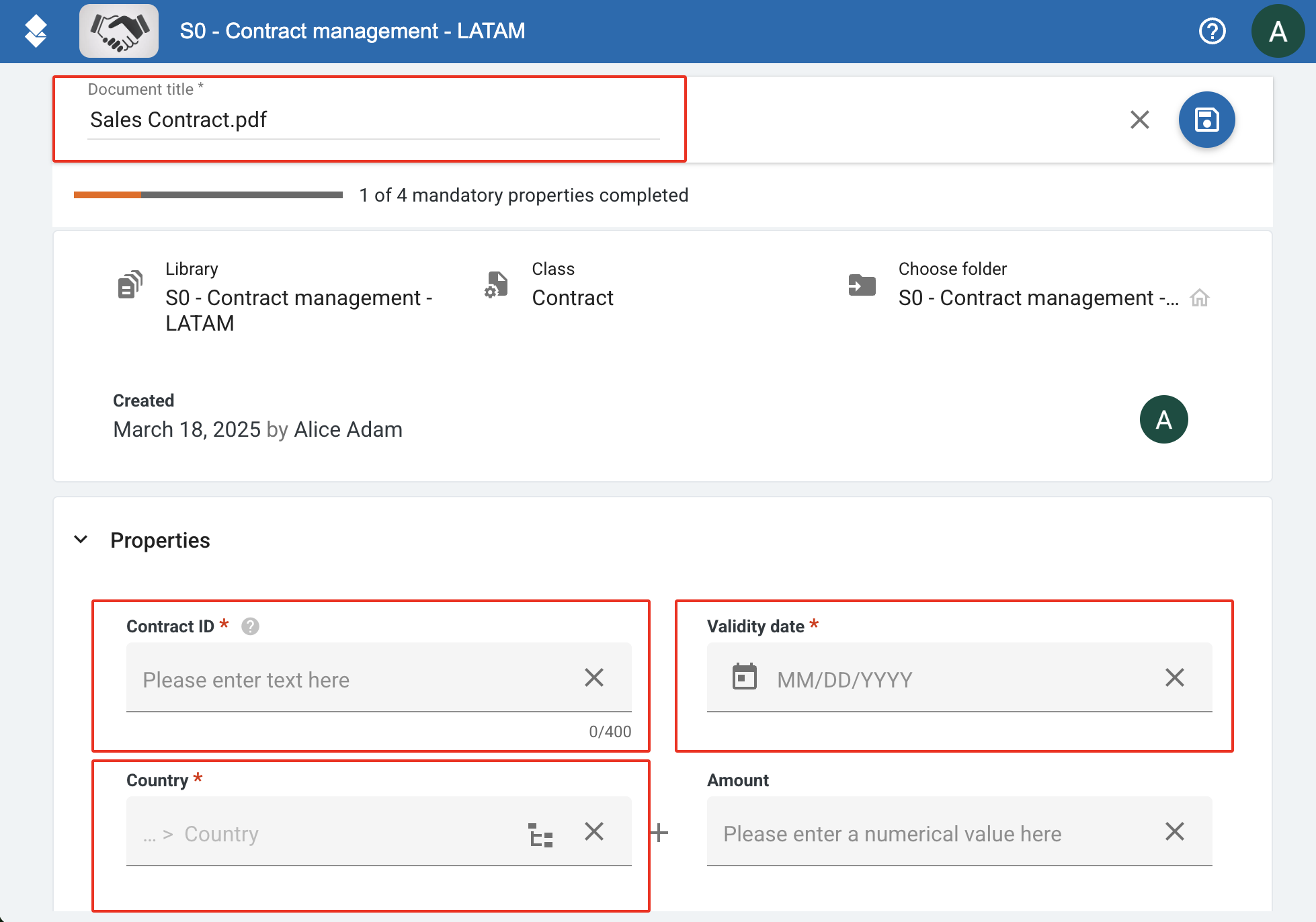Click the save floppy disk button
This screenshot has width=1316, height=922.
[1207, 120]
